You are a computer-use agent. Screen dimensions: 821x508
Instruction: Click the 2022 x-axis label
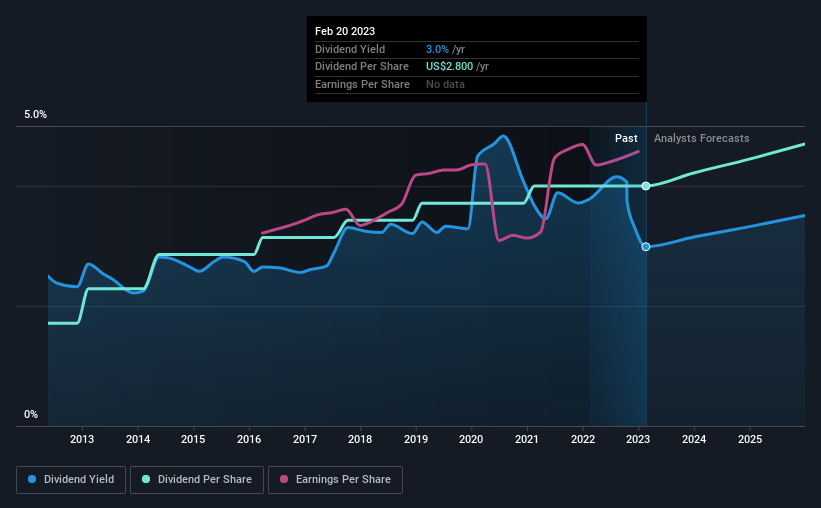[583, 439]
